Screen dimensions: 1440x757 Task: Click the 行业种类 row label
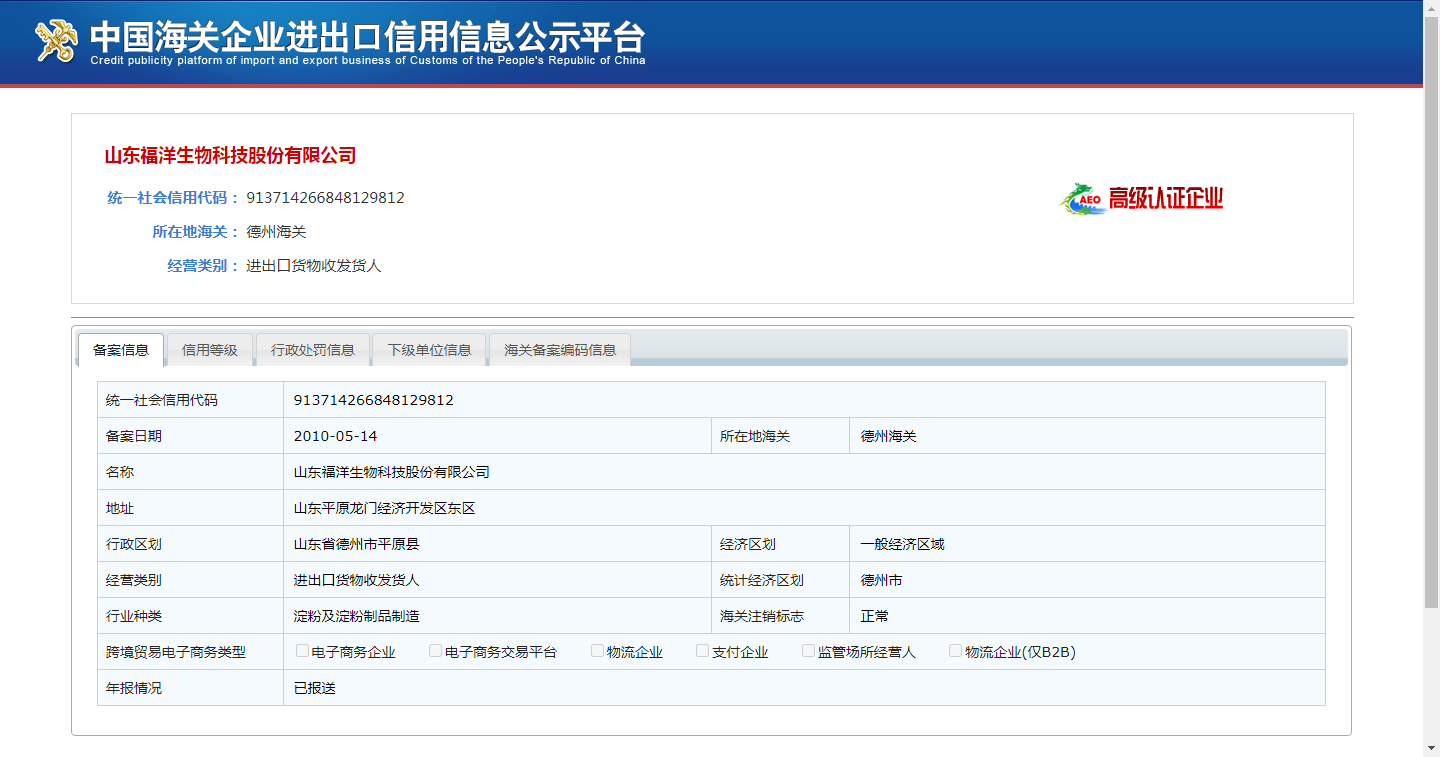134,616
